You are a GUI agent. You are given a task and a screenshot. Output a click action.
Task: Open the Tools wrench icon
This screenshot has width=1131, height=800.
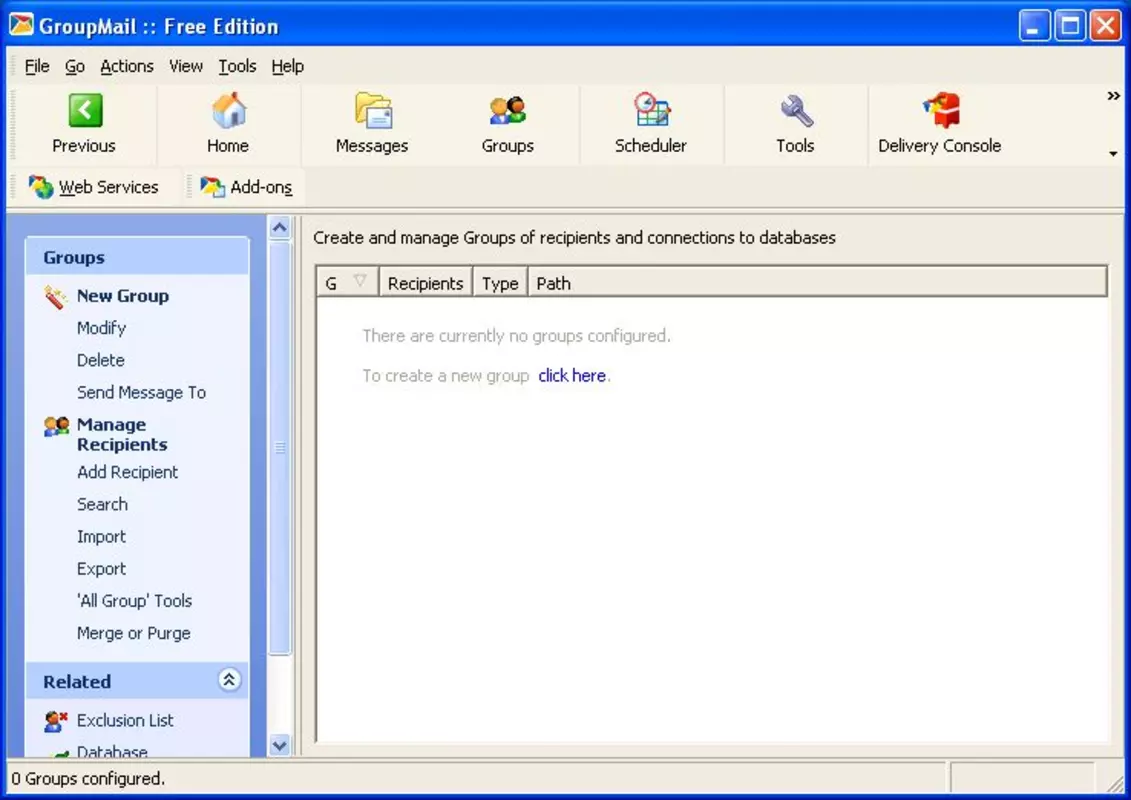tap(796, 110)
